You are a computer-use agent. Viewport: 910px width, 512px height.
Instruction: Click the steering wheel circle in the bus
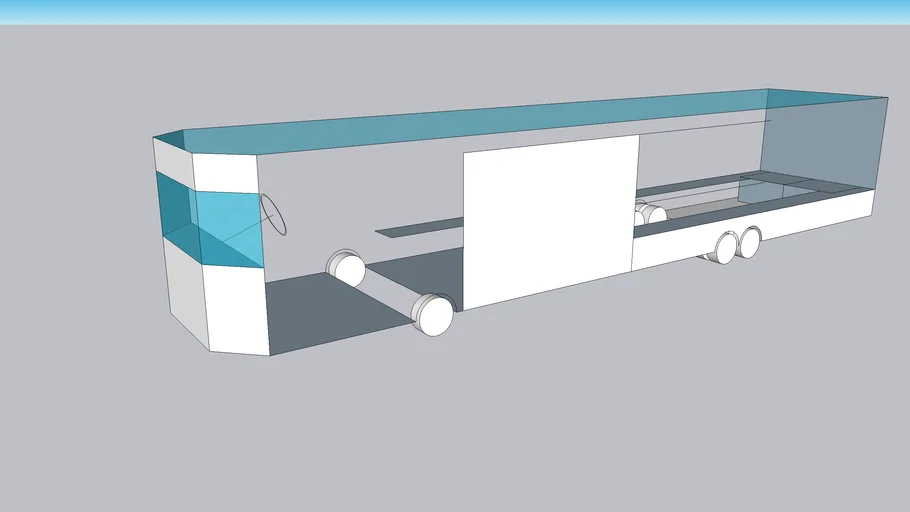[x=273, y=214]
